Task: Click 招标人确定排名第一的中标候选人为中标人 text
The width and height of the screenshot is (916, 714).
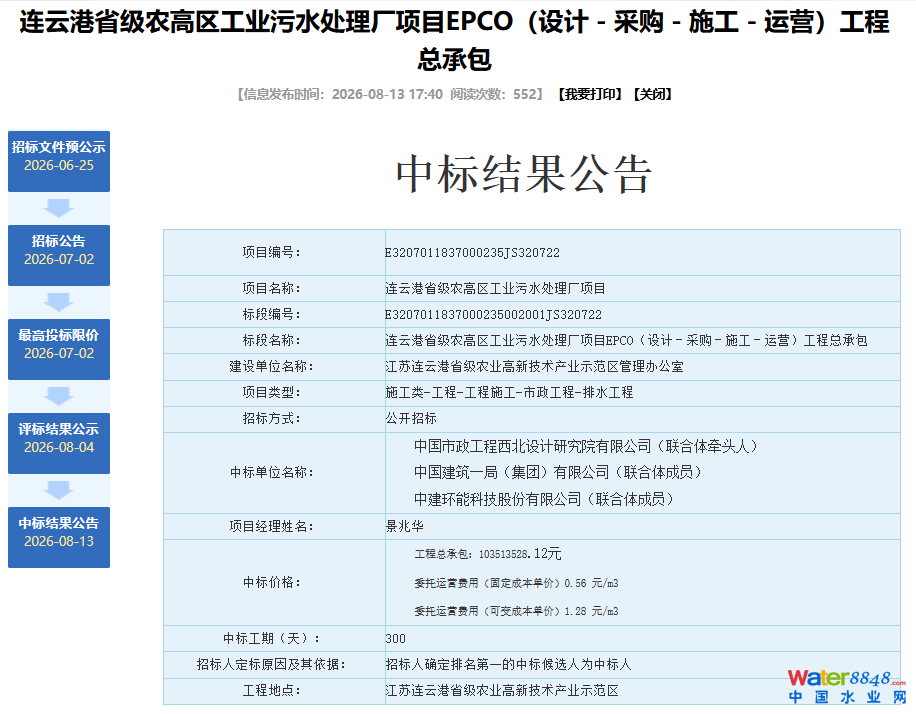Action: coord(508,665)
